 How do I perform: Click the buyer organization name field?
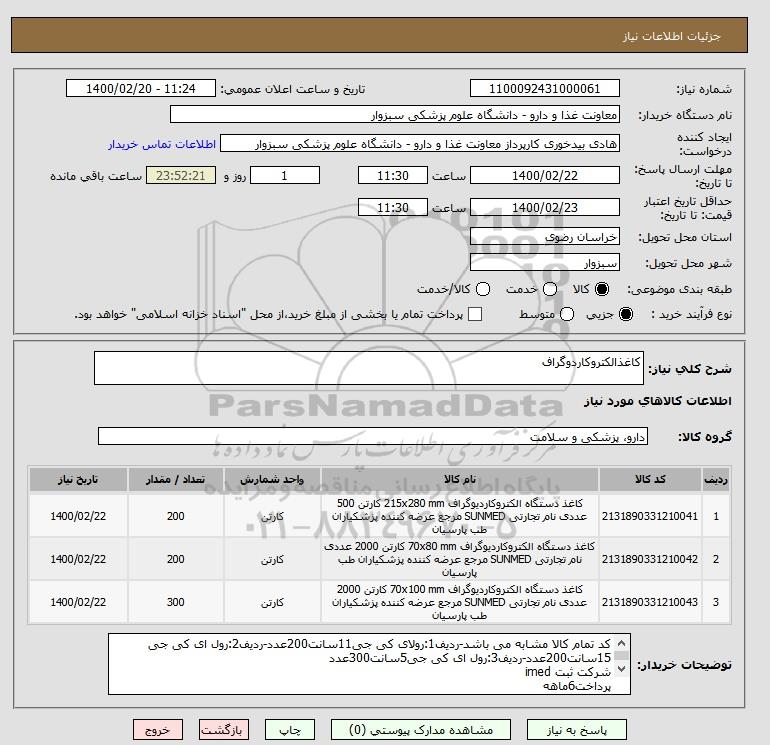click(395, 114)
